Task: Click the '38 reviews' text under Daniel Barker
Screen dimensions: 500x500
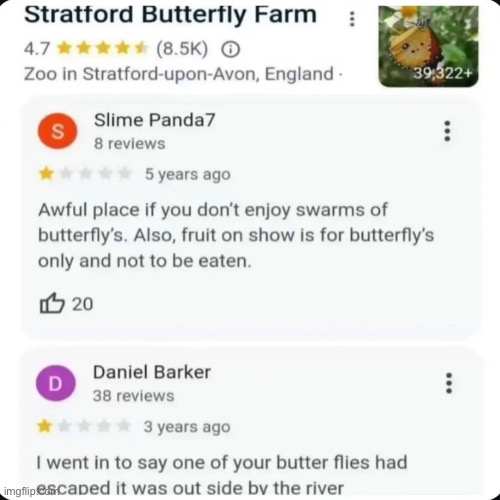Action: [134, 396]
